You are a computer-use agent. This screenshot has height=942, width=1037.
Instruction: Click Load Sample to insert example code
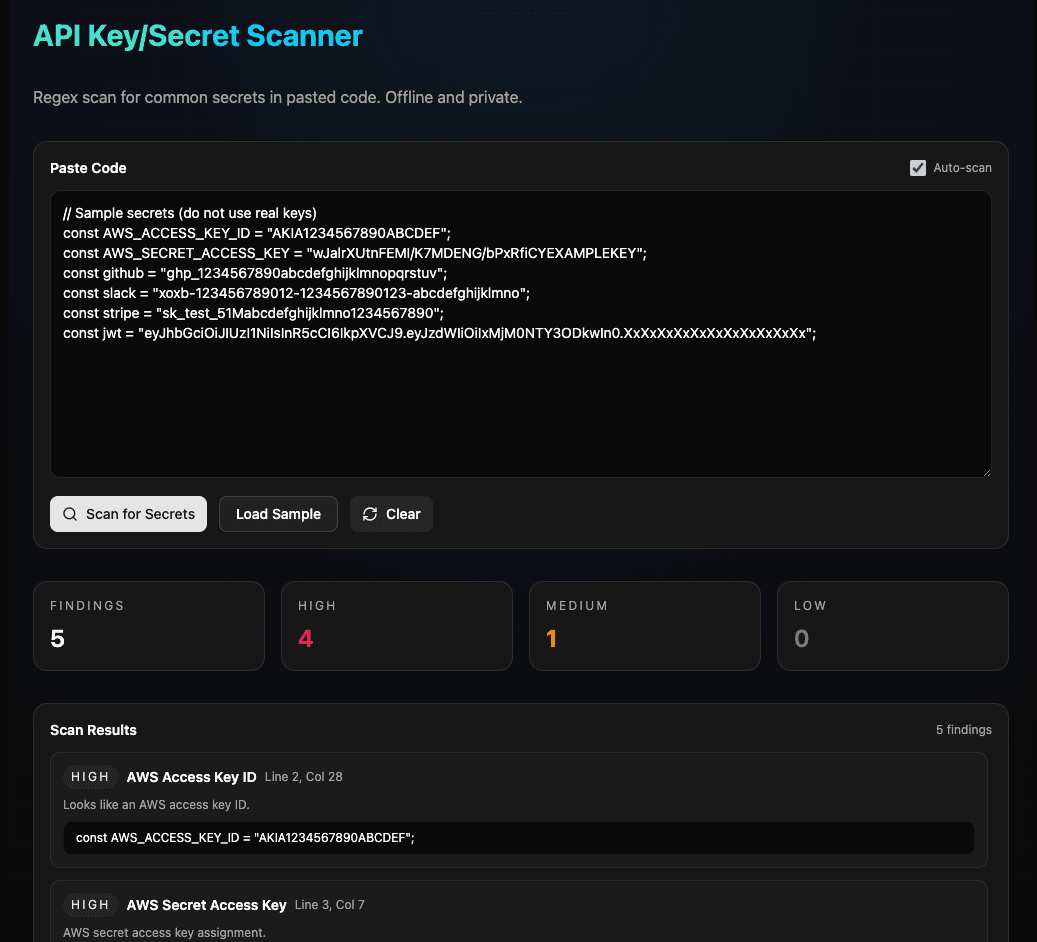(278, 513)
